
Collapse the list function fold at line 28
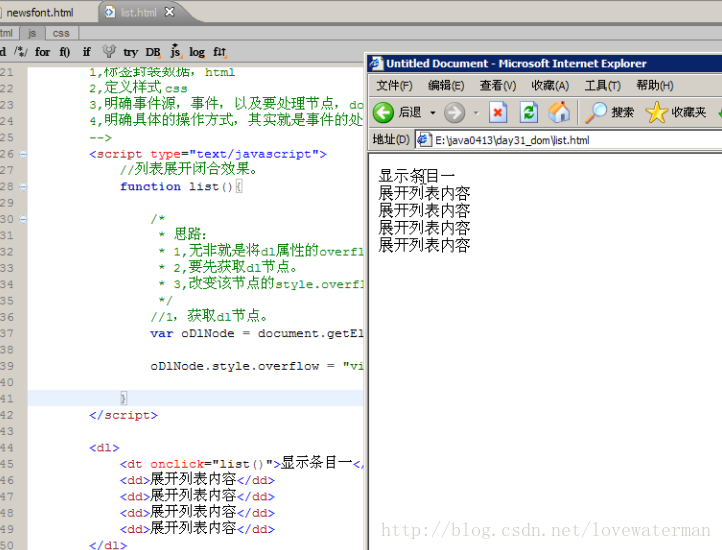[x=23, y=187]
